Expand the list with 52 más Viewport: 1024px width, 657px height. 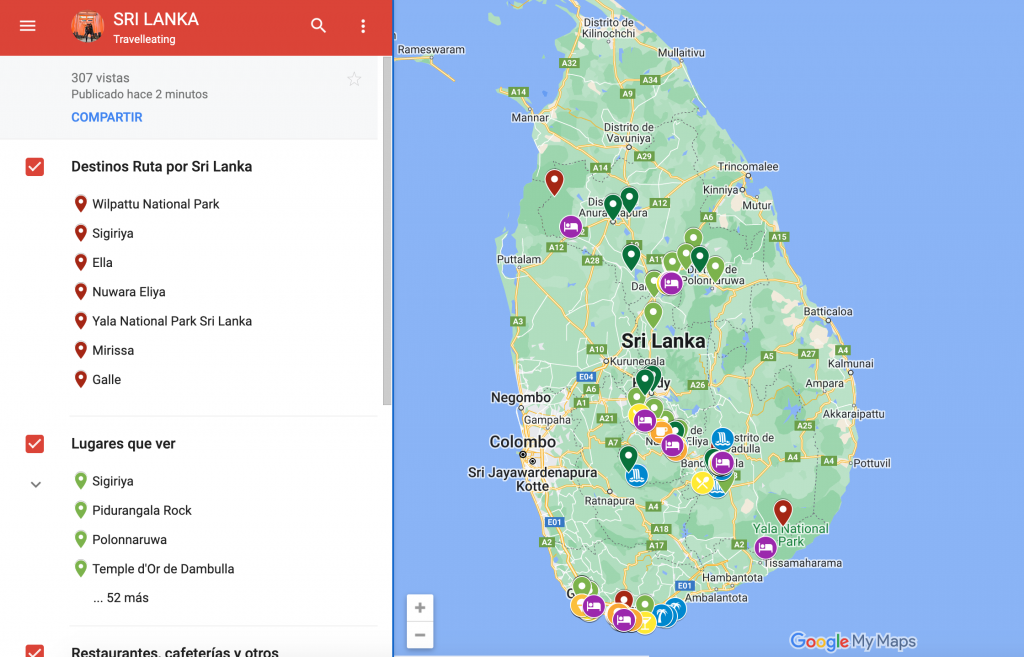120,598
